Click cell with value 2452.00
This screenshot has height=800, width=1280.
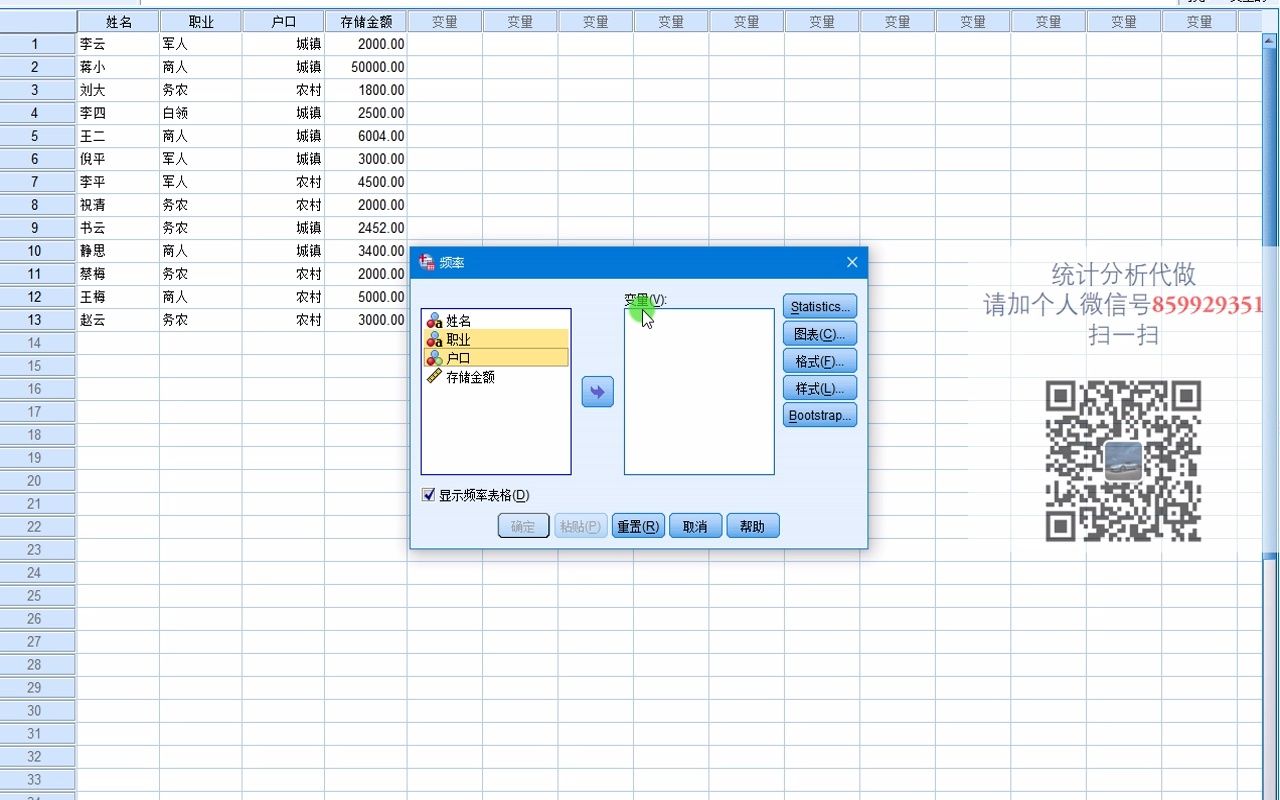click(366, 228)
